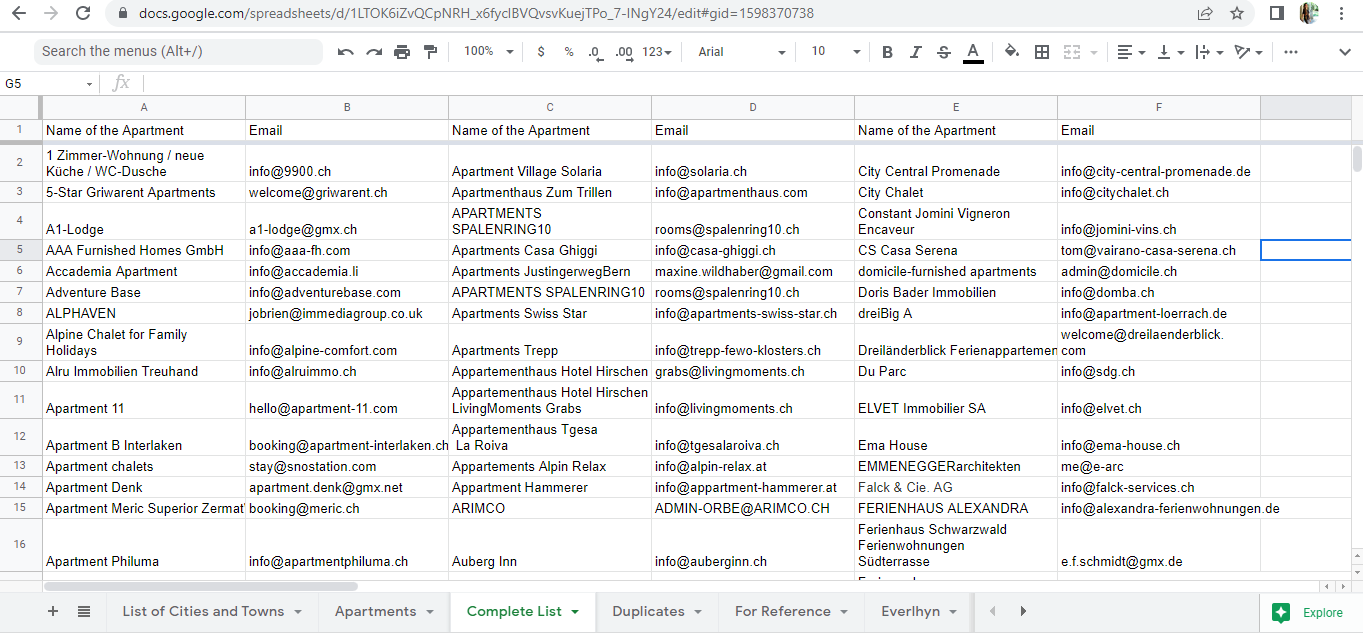This screenshot has width=1363, height=637.
Task: Bookmark this page with star icon
Action: [x=1237, y=13]
